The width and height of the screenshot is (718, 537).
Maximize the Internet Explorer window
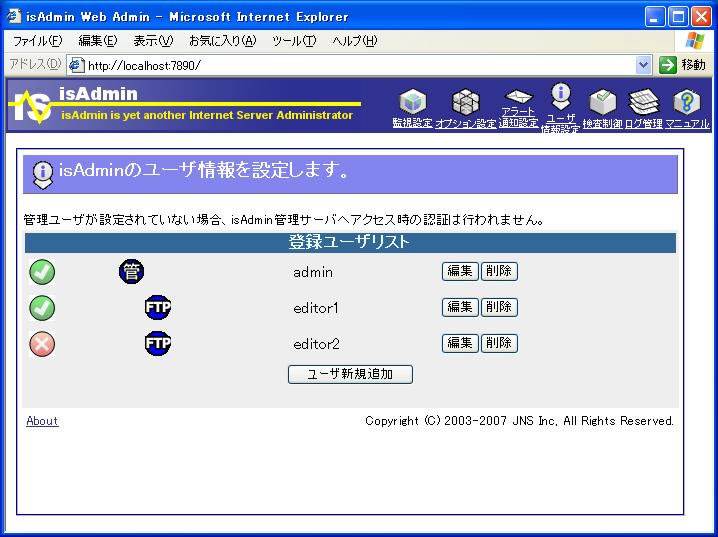pos(678,17)
